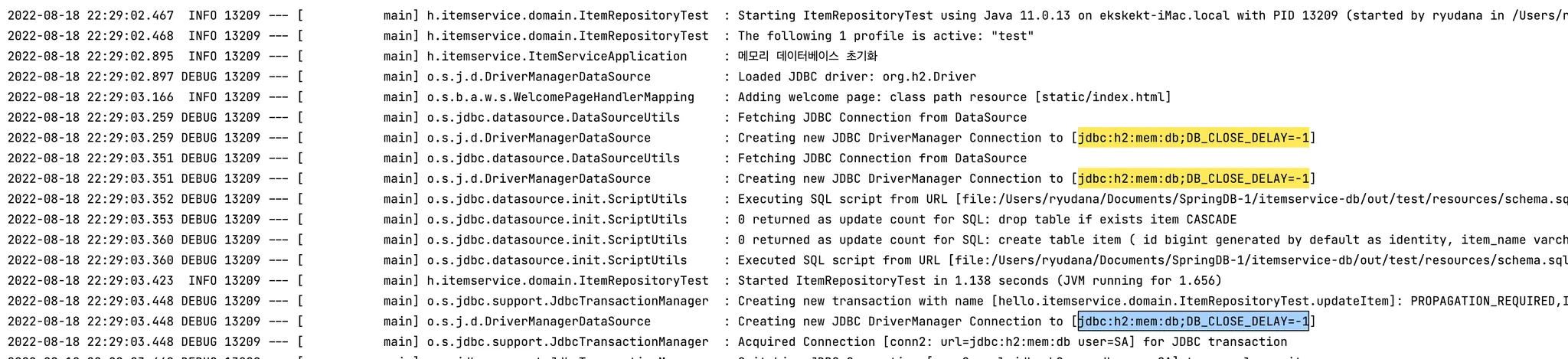Click the active profile "test" message

885,36
